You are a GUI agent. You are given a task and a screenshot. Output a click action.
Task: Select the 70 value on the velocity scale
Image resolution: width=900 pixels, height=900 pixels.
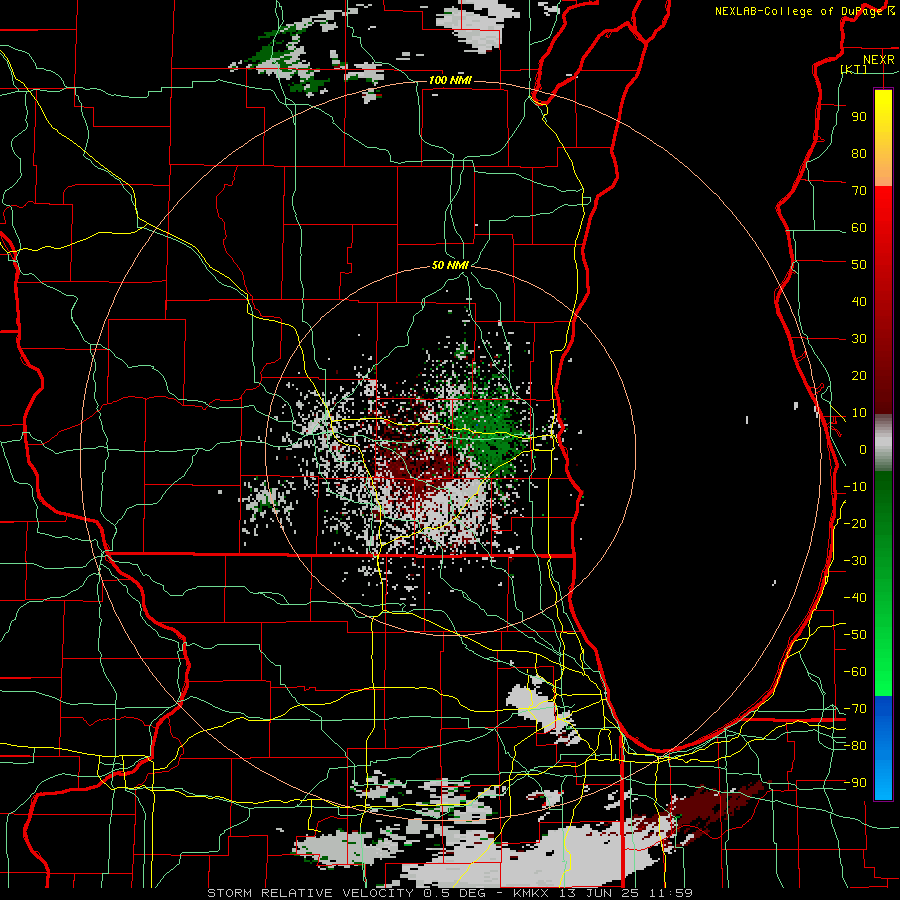[x=859, y=191]
